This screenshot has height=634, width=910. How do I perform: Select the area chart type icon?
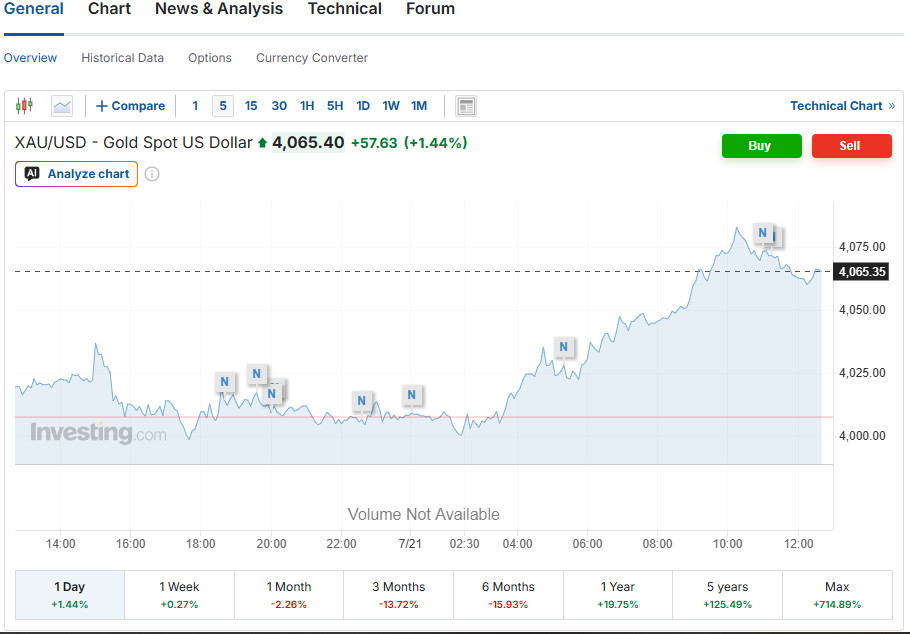click(x=62, y=106)
